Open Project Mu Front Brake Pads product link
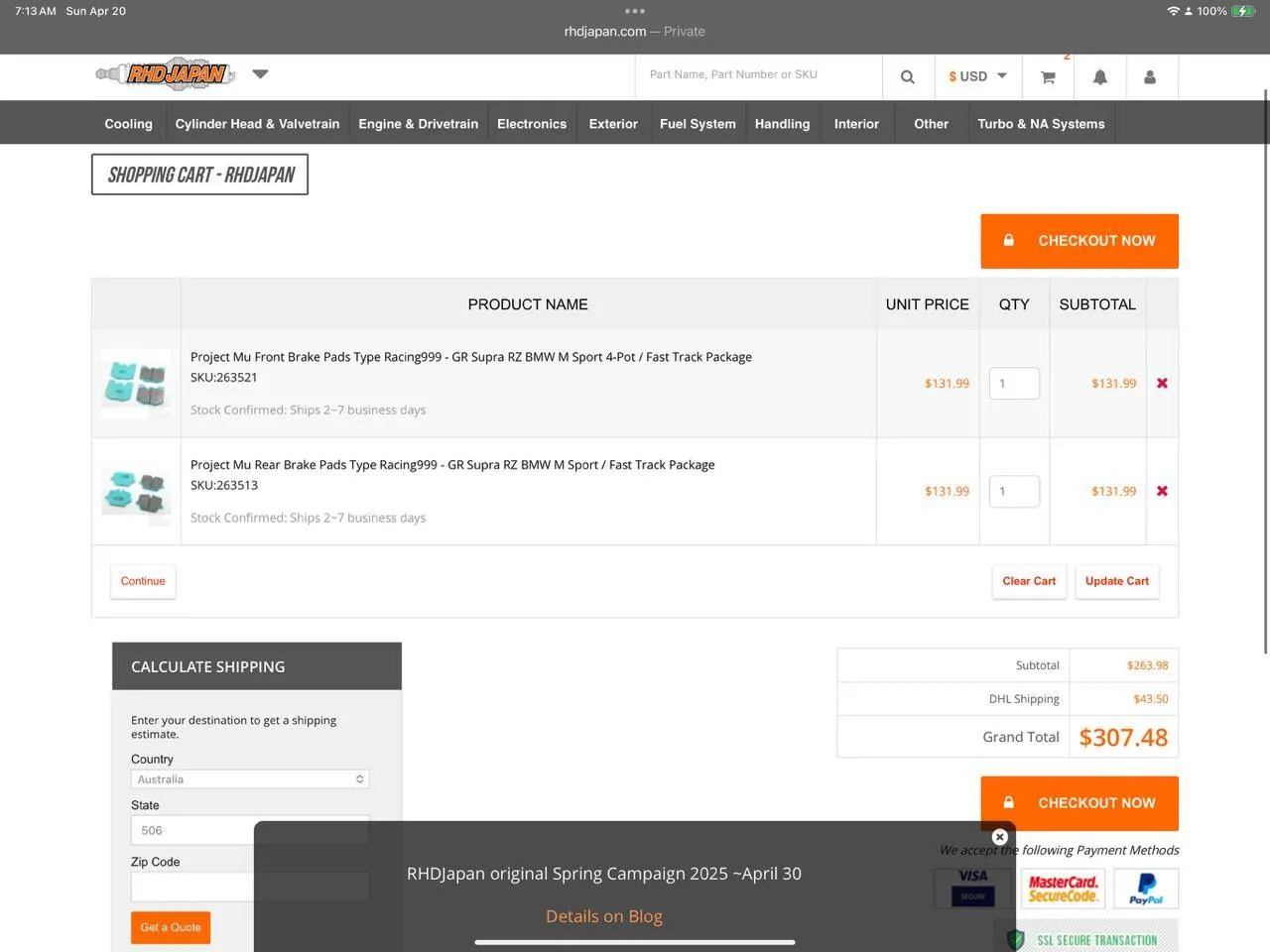Screen dimensions: 1270x952 (x=471, y=357)
